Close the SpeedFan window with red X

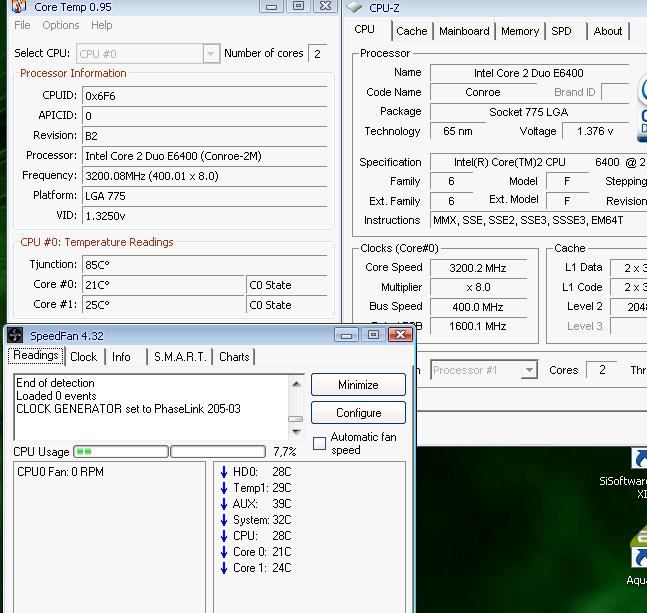click(400, 335)
